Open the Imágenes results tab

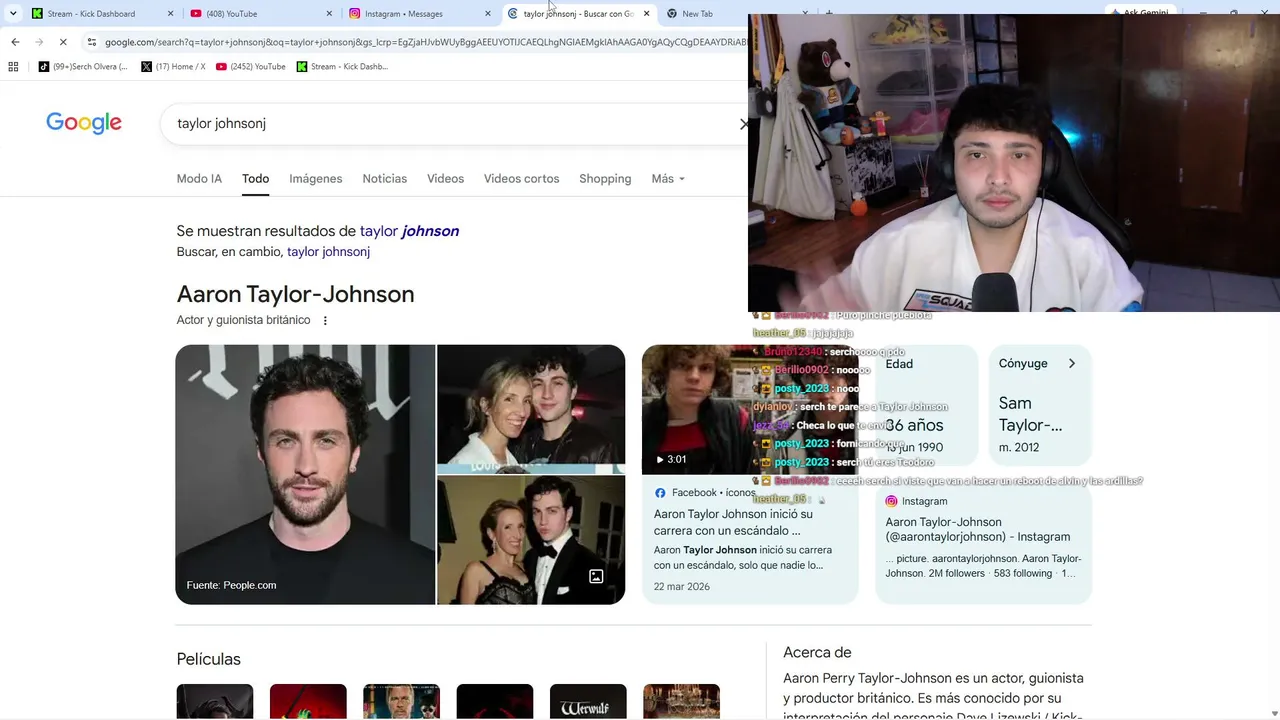click(316, 179)
